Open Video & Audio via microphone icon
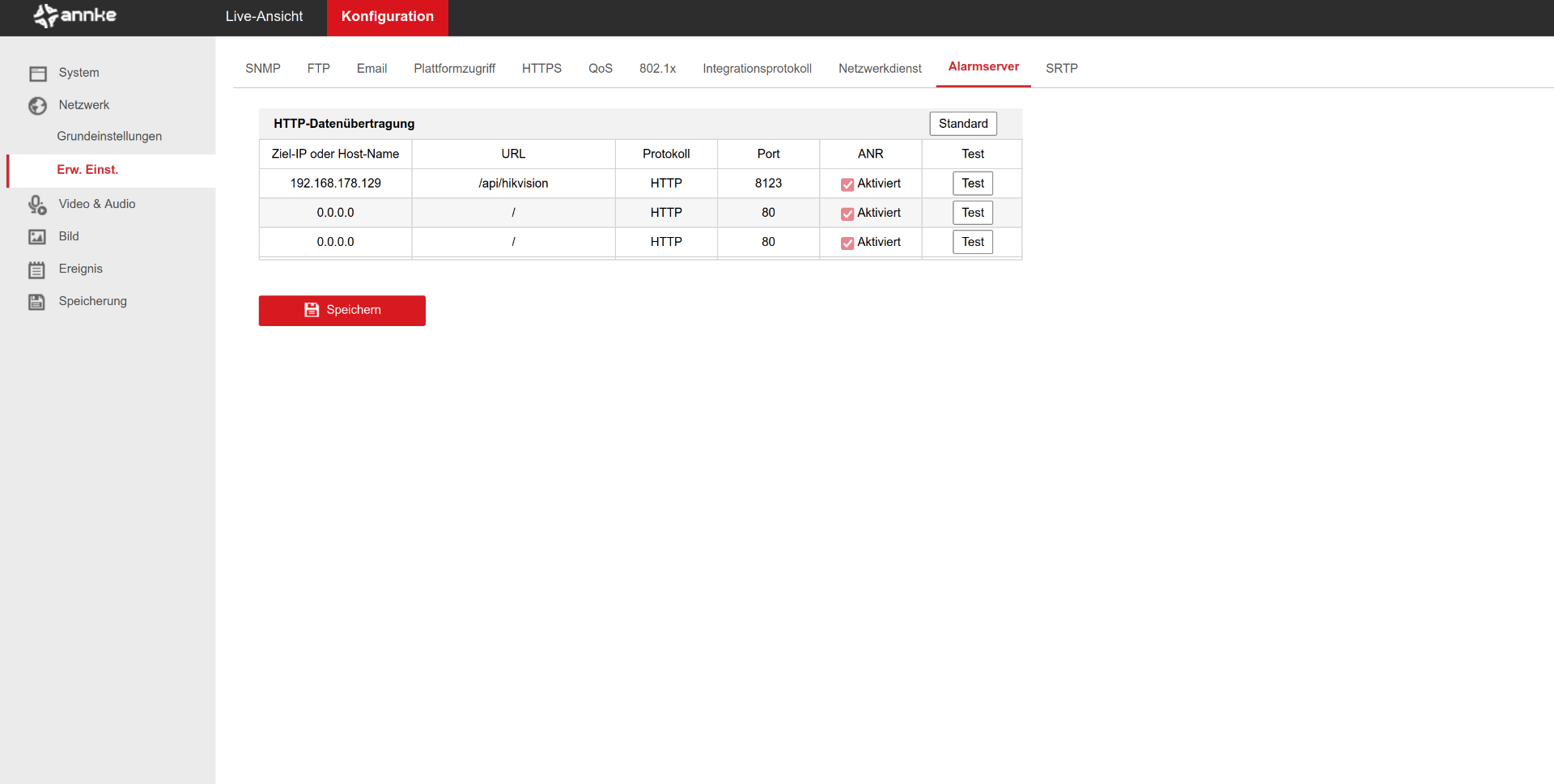The image size is (1554, 784). click(x=37, y=205)
